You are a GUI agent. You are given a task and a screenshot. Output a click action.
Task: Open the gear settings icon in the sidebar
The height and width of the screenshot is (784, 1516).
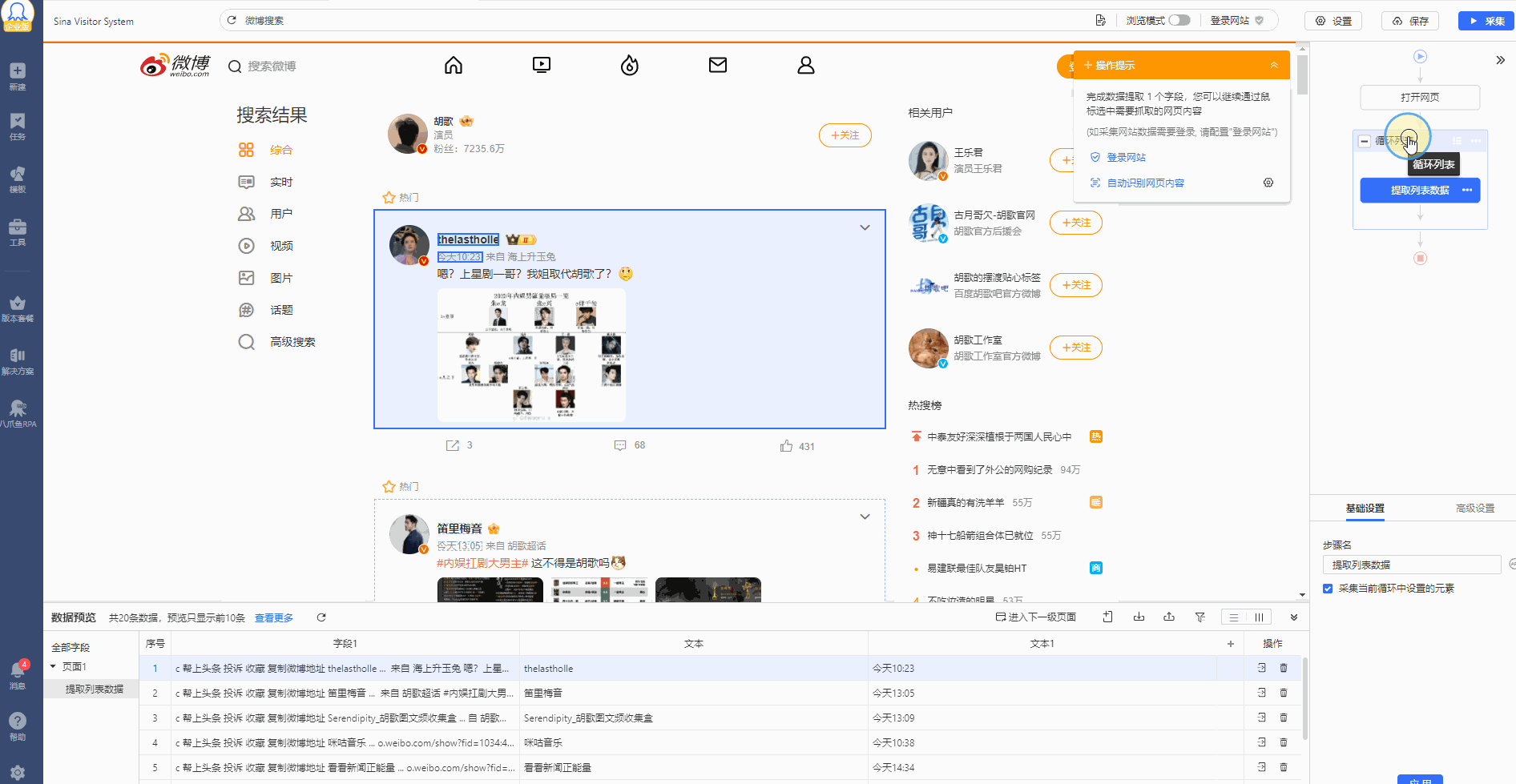point(18,773)
